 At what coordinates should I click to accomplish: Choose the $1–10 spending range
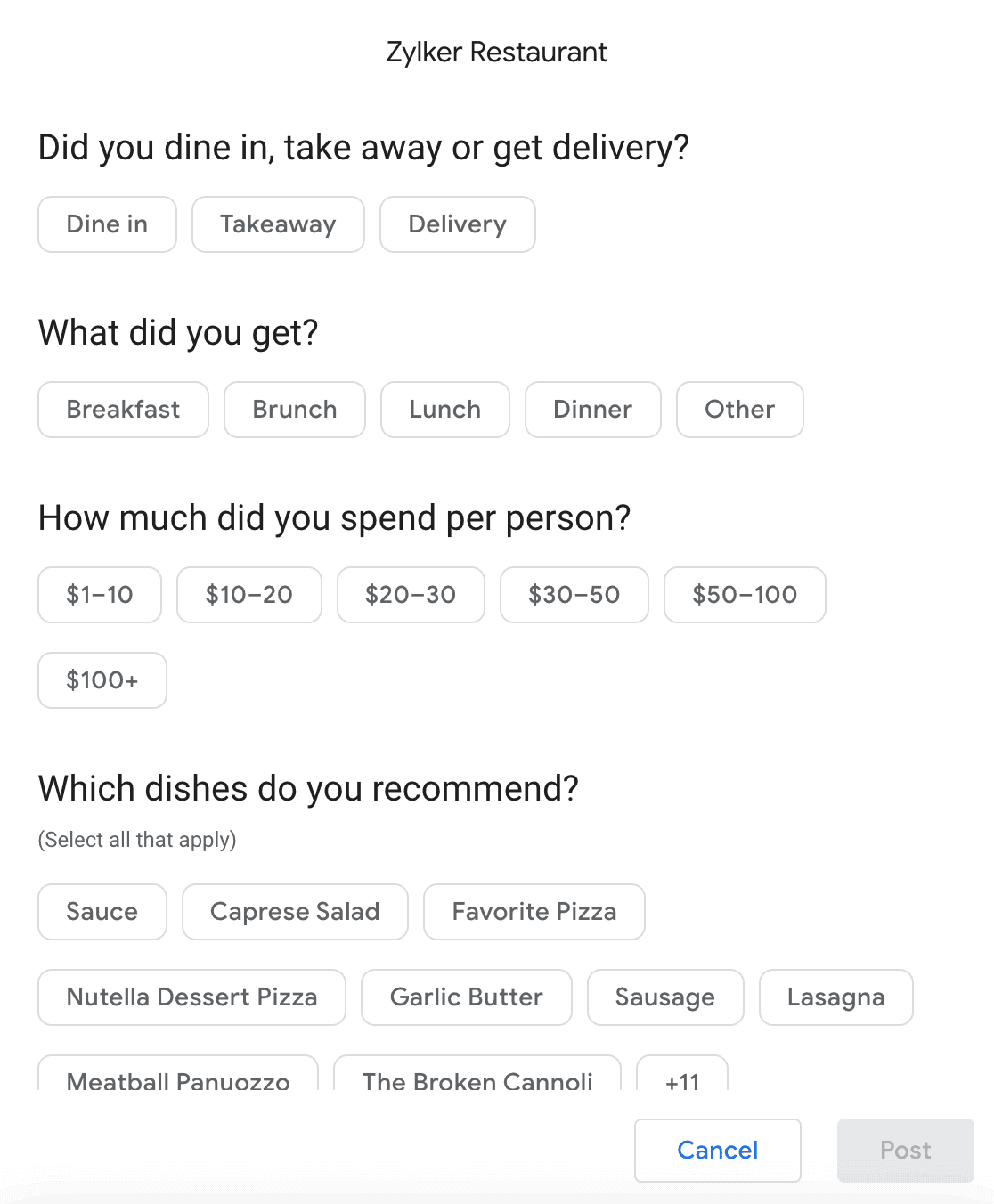click(x=100, y=595)
